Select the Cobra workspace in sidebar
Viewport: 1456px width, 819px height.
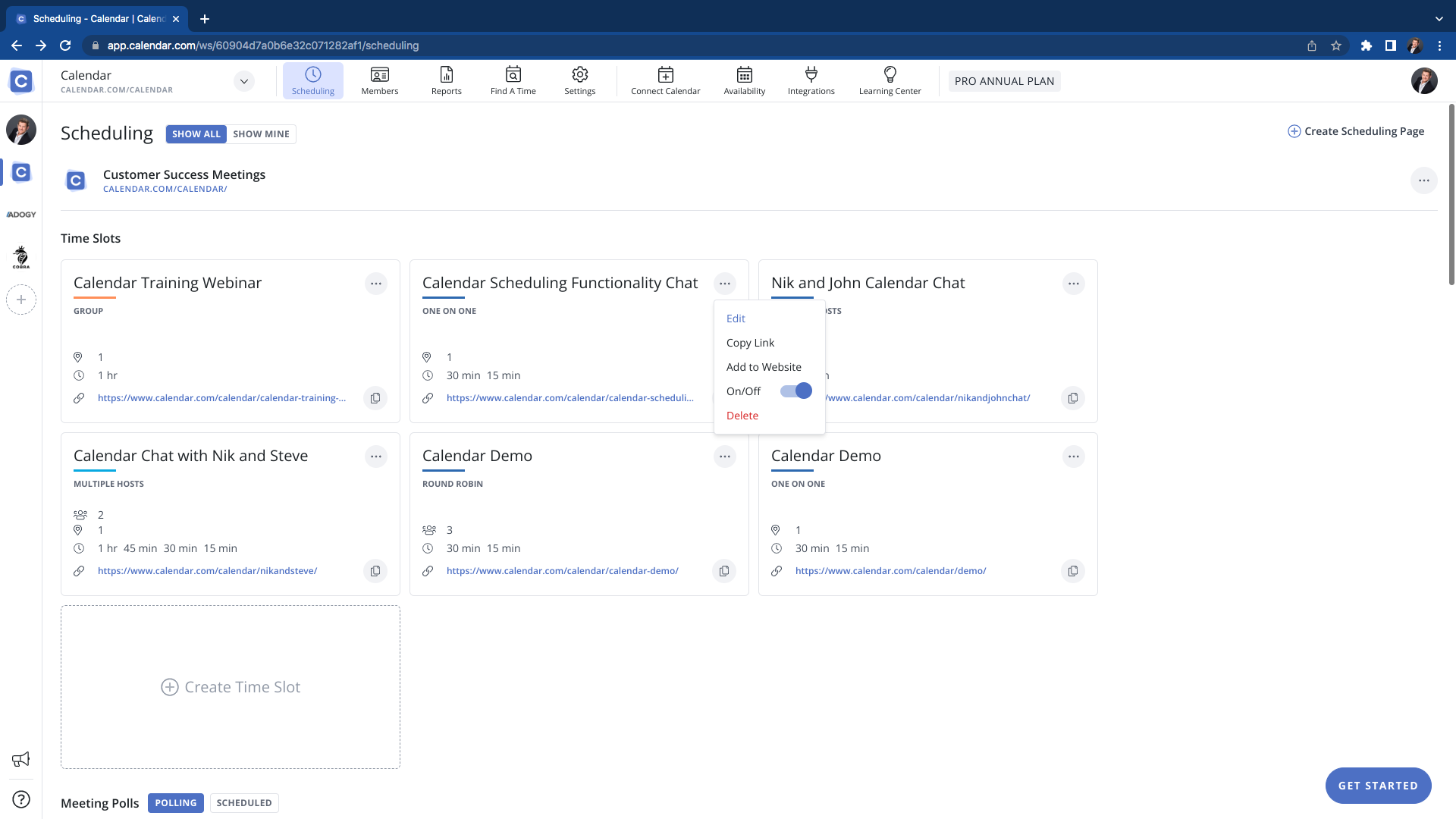[21, 257]
